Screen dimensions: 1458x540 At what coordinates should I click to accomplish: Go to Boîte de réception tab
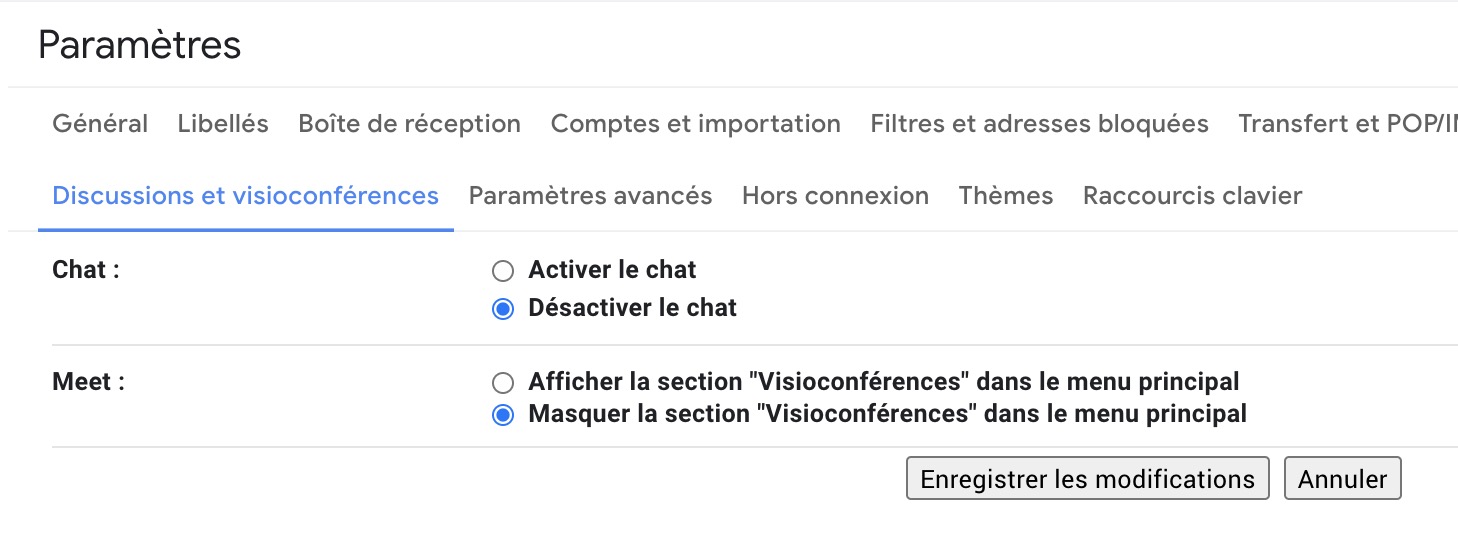pos(409,124)
